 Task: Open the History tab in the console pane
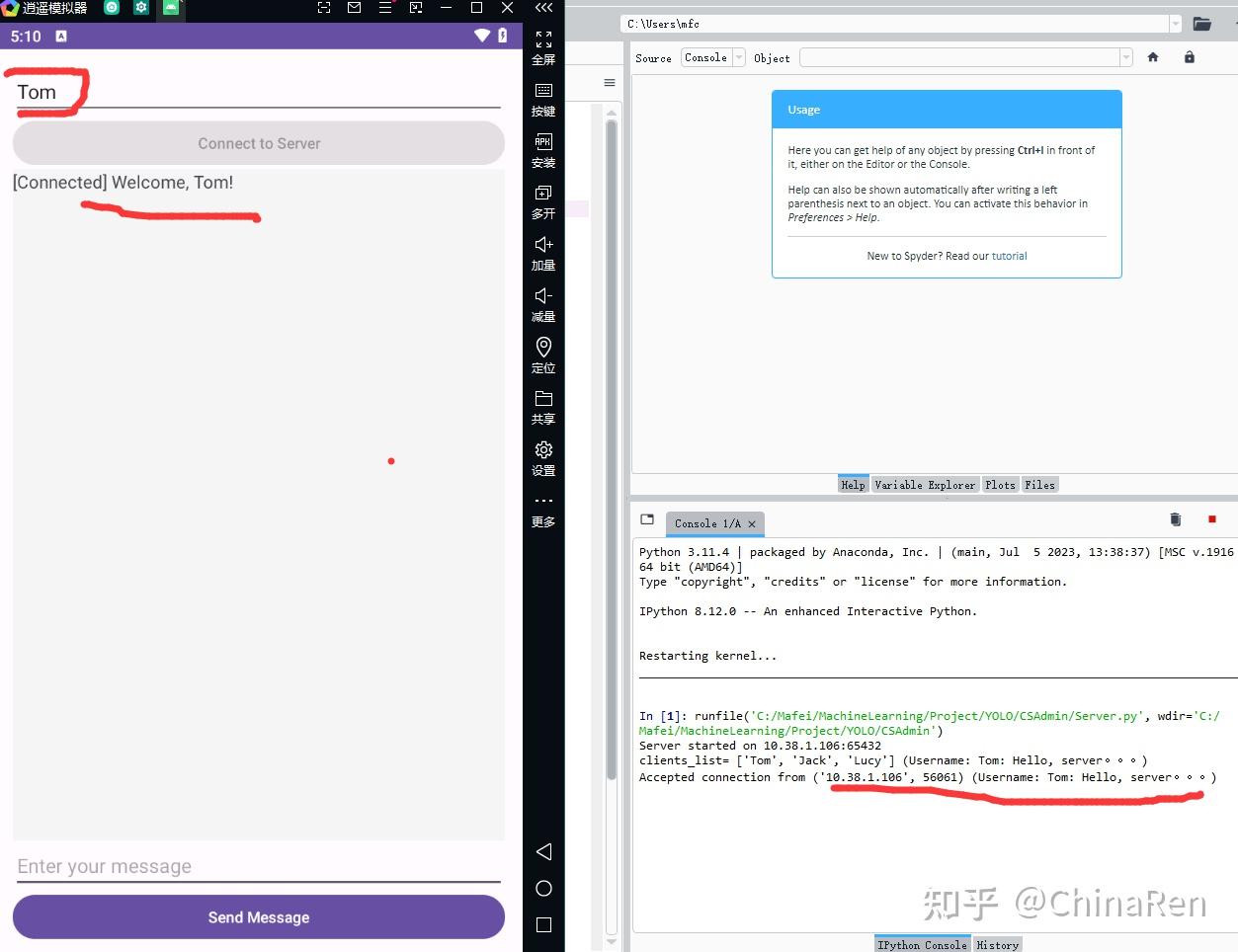[997, 944]
